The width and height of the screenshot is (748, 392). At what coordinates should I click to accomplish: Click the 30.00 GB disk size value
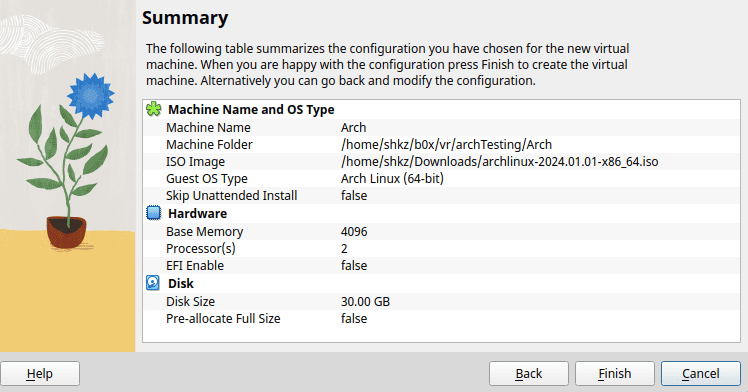click(x=365, y=302)
